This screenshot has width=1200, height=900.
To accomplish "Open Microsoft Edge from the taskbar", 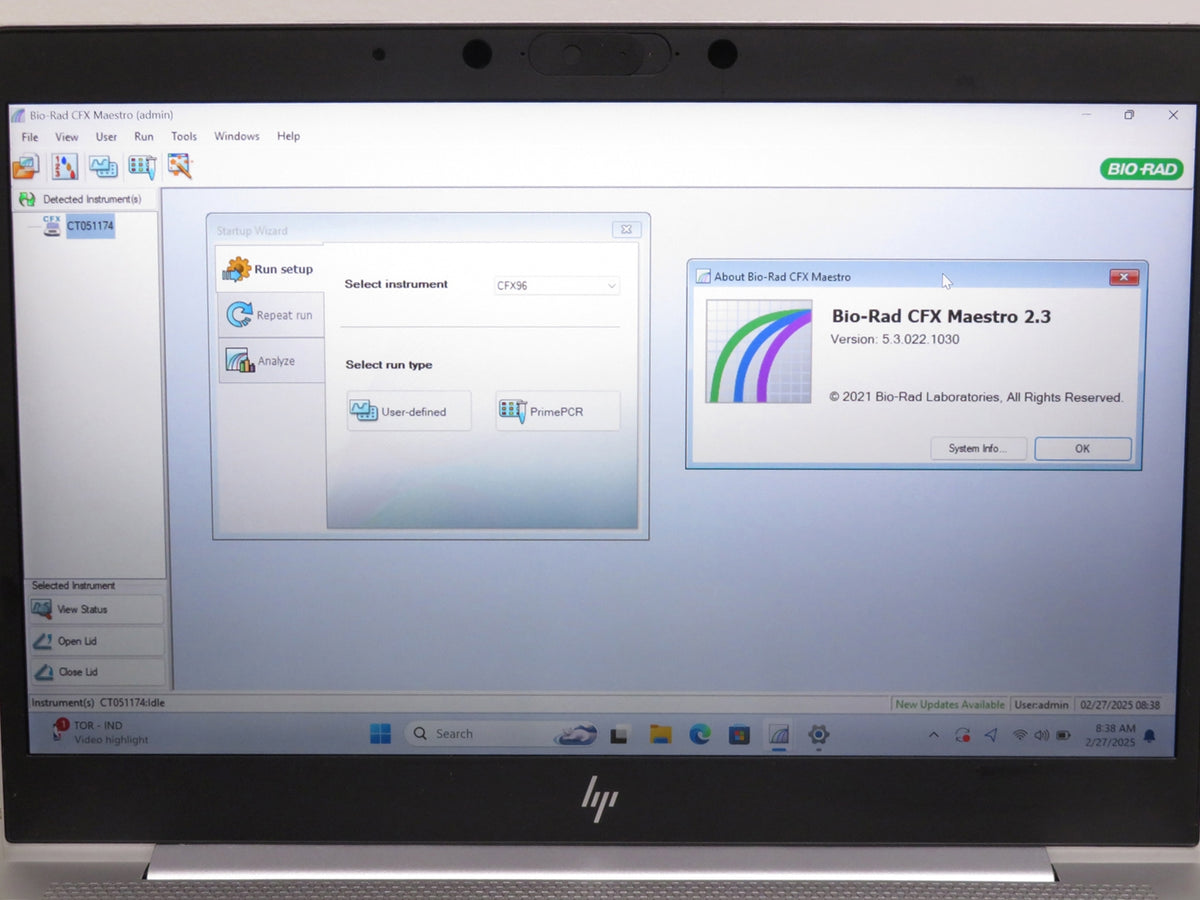I will click(x=700, y=735).
